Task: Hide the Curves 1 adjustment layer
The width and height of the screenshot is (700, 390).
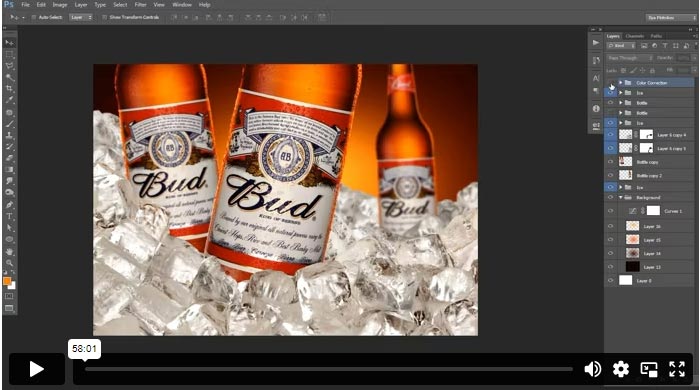Action: click(x=610, y=211)
